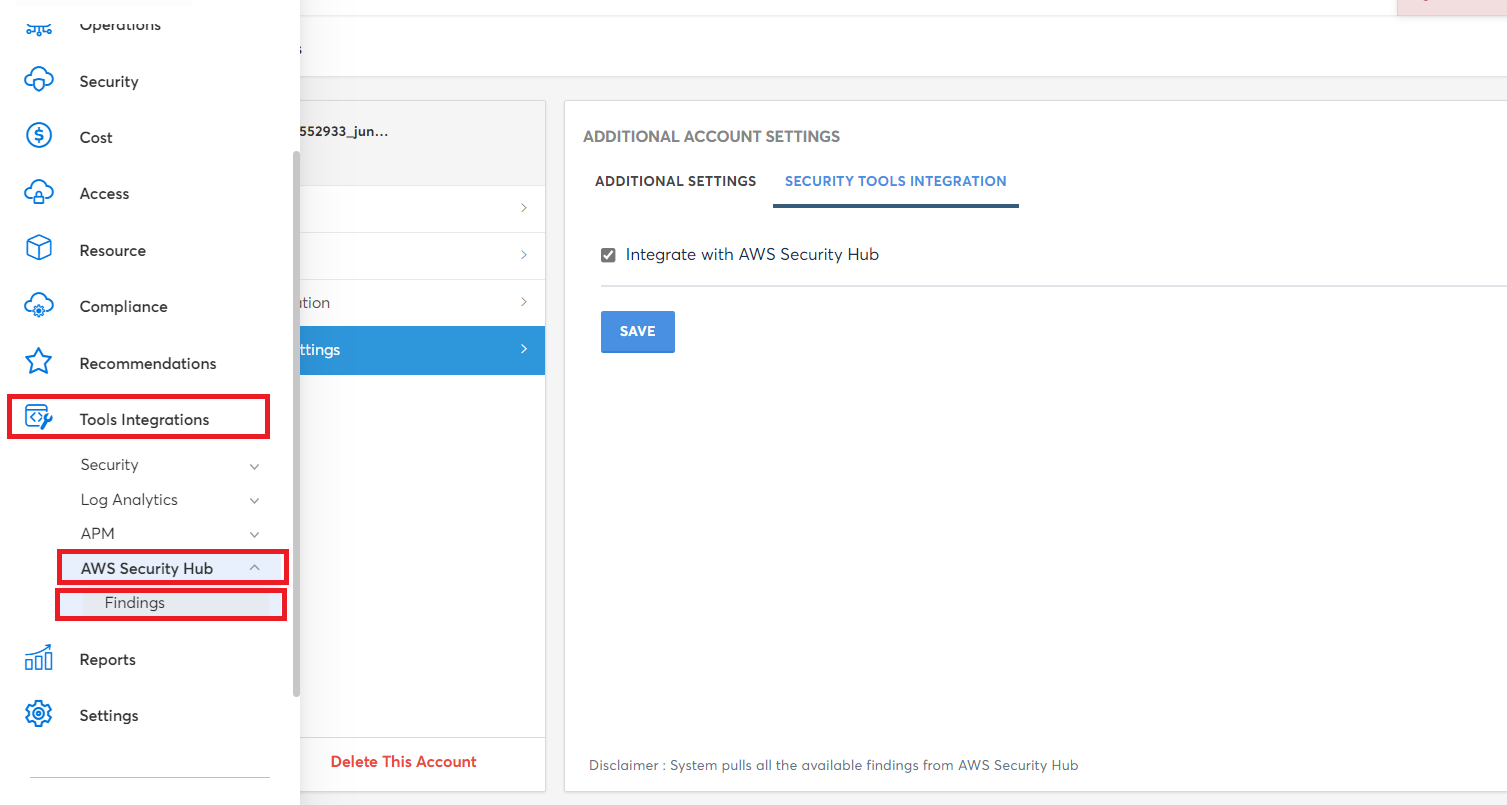Click the Security cloud shield icon
The image size is (1507, 805).
(x=38, y=80)
